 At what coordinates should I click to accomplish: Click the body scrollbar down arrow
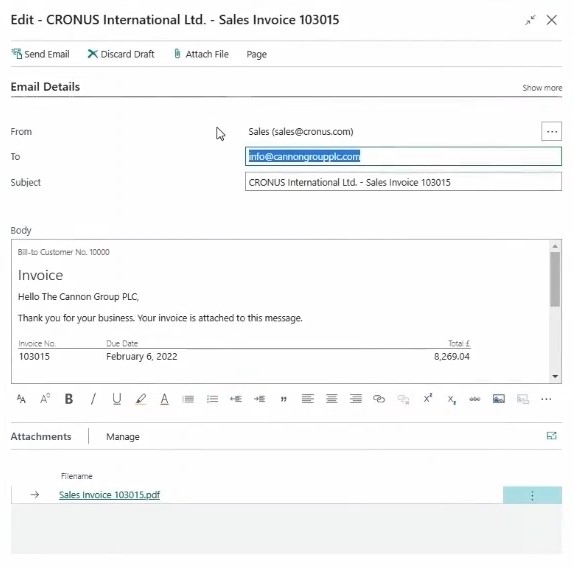pos(555,376)
